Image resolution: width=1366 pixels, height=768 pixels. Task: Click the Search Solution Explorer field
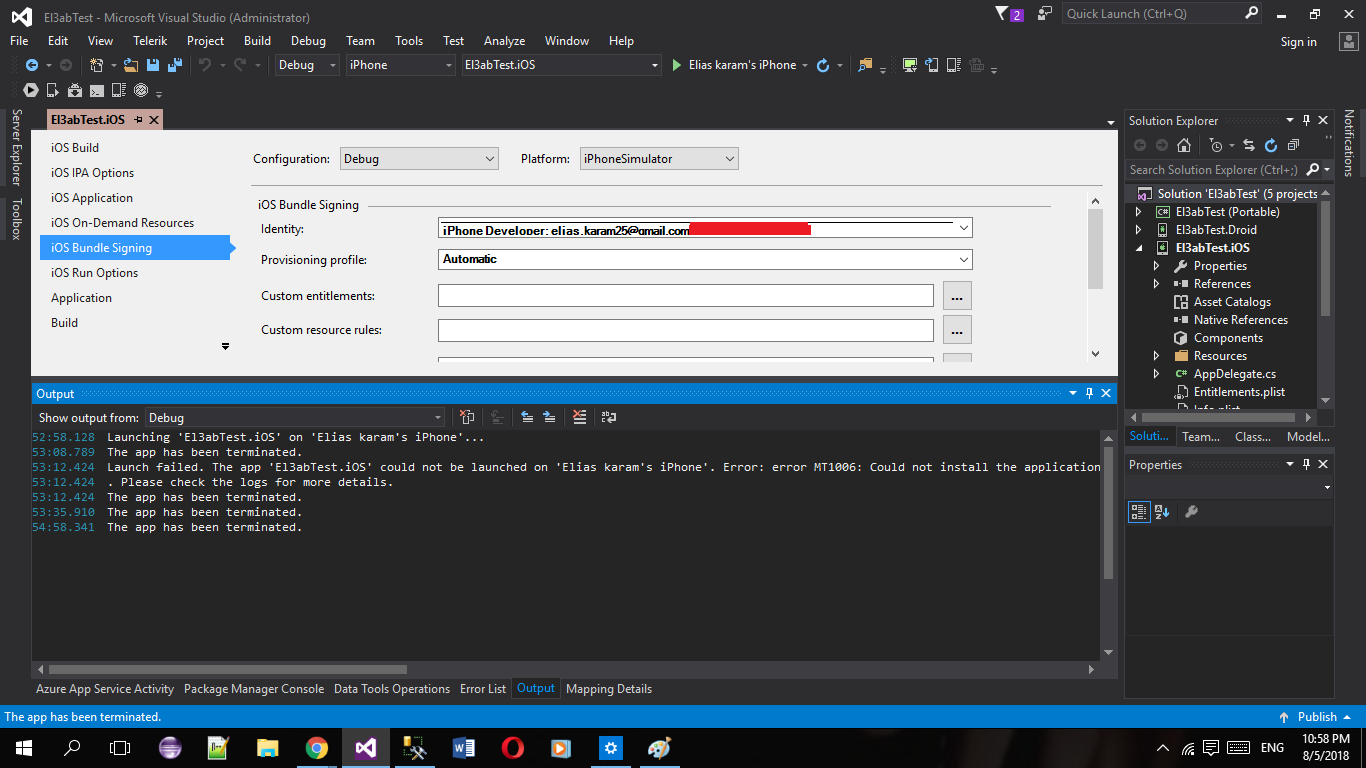[x=1214, y=170]
